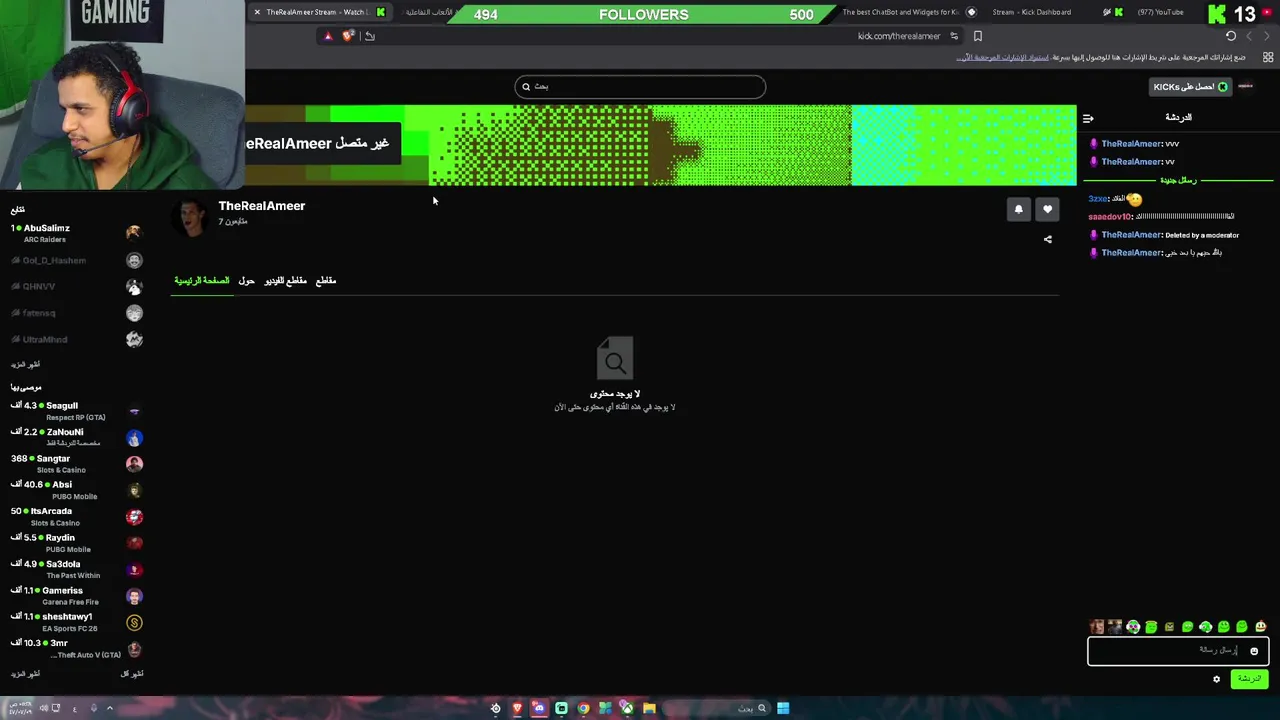Click the AbuSalimz avatar thumbnail
Image resolution: width=1280 pixels, height=720 pixels.
(x=135, y=233)
